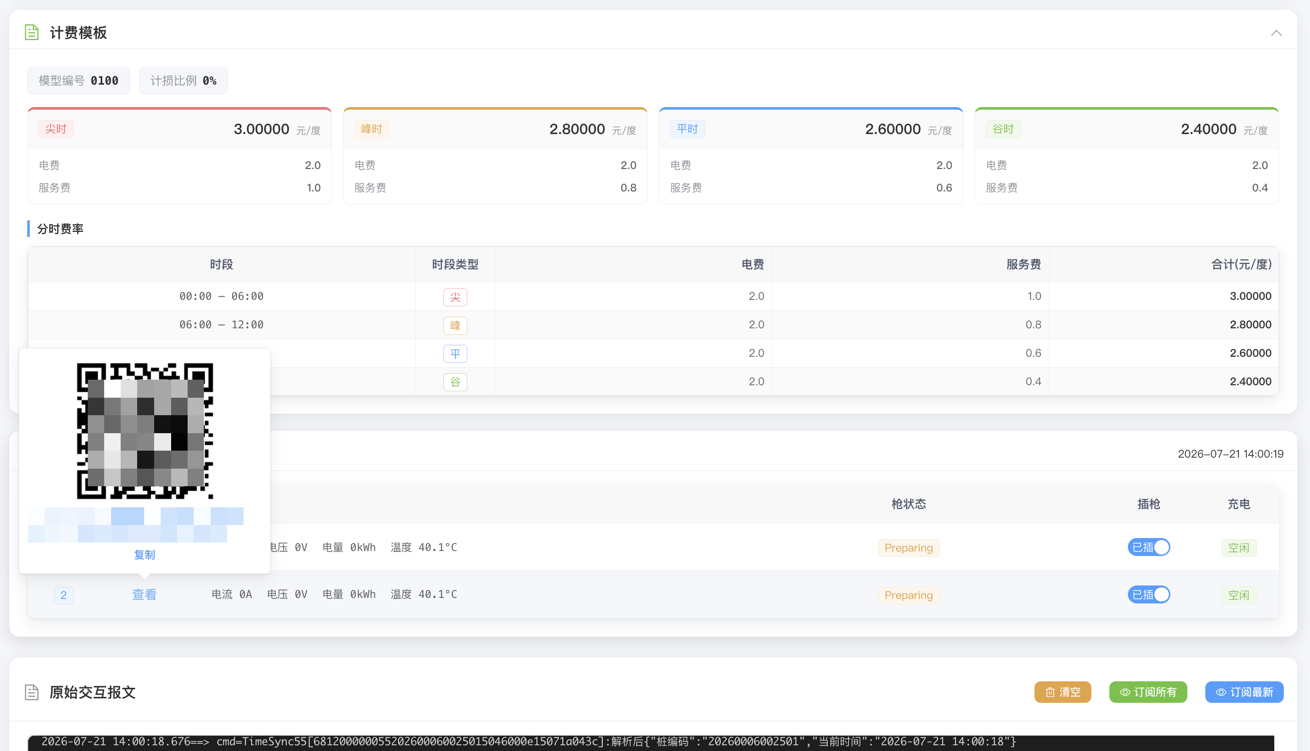Screen dimensions: 1310x751
Task: Open 查看 link for gun 2
Action: [144, 595]
